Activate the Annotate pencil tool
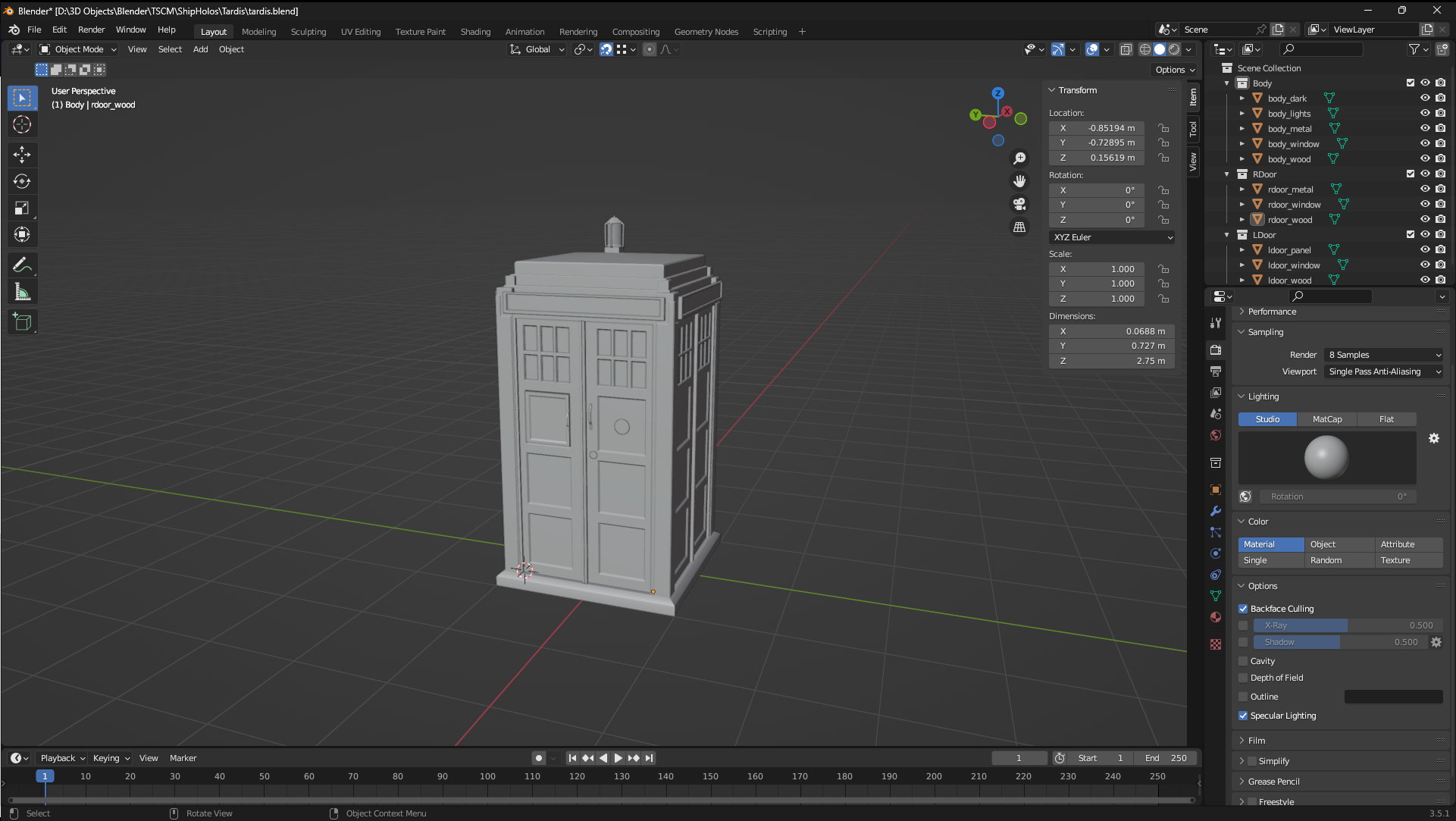Screen dimensions: 1456x821 click(x=22, y=265)
